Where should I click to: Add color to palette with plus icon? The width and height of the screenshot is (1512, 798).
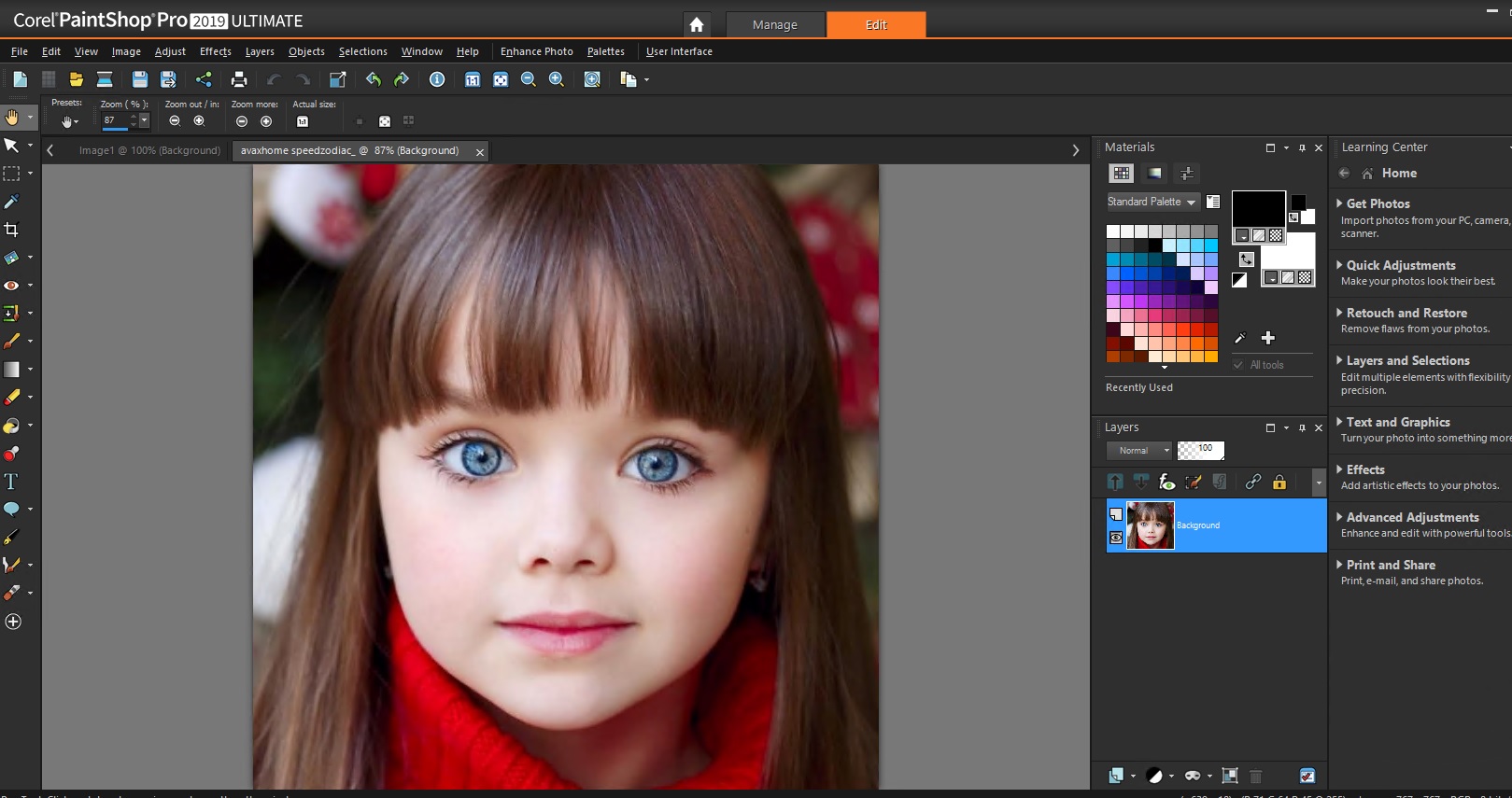point(1268,338)
